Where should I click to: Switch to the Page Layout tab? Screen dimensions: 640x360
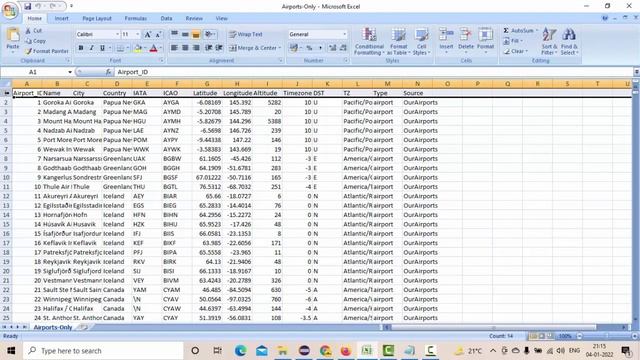[x=97, y=18]
